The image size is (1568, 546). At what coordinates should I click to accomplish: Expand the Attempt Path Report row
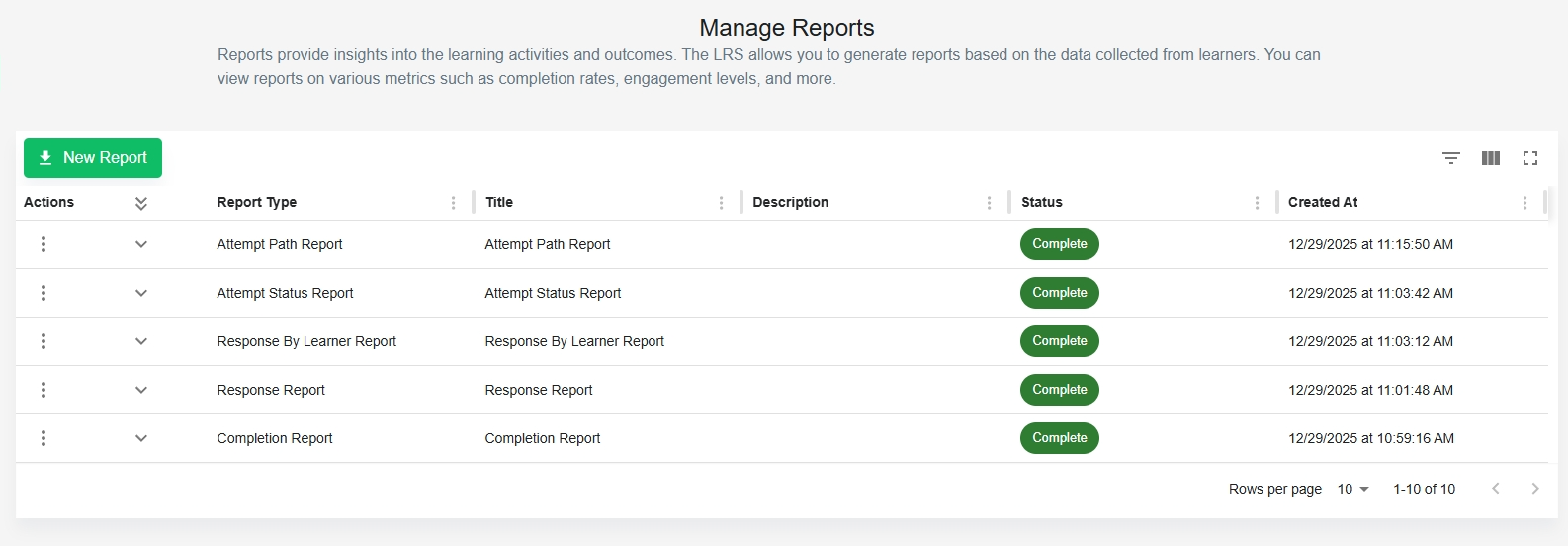click(141, 244)
